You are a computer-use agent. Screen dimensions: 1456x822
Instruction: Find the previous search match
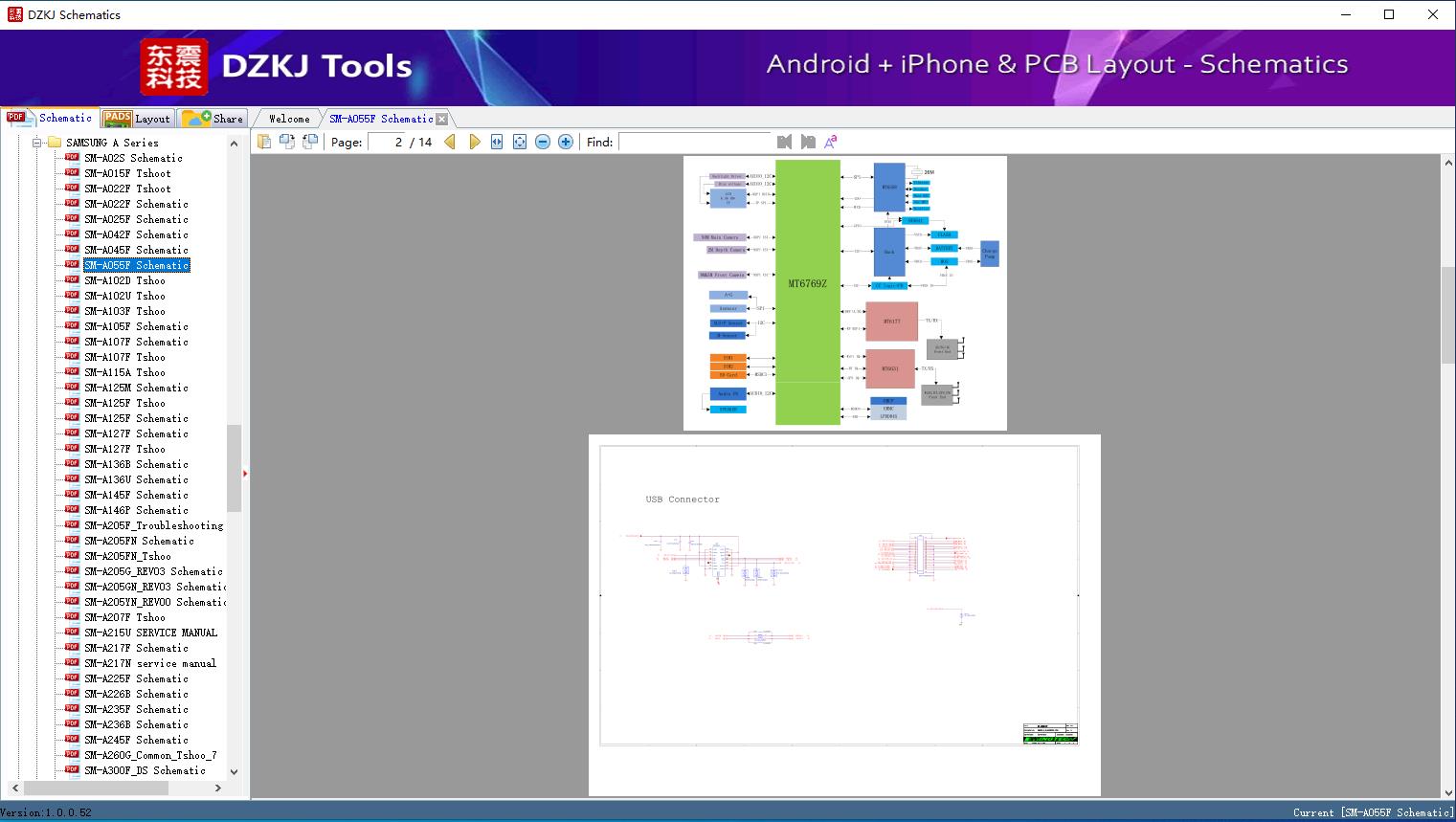785,142
